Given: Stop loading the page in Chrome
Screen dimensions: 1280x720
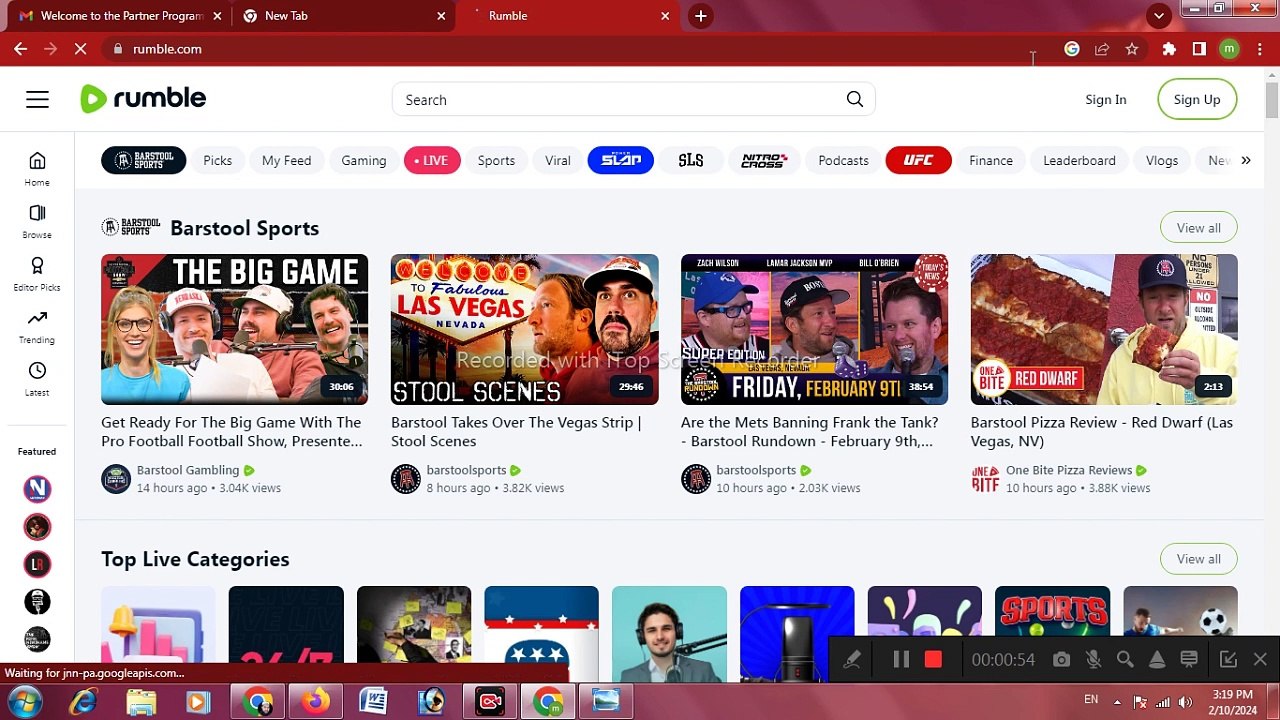Looking at the screenshot, I should (80, 49).
